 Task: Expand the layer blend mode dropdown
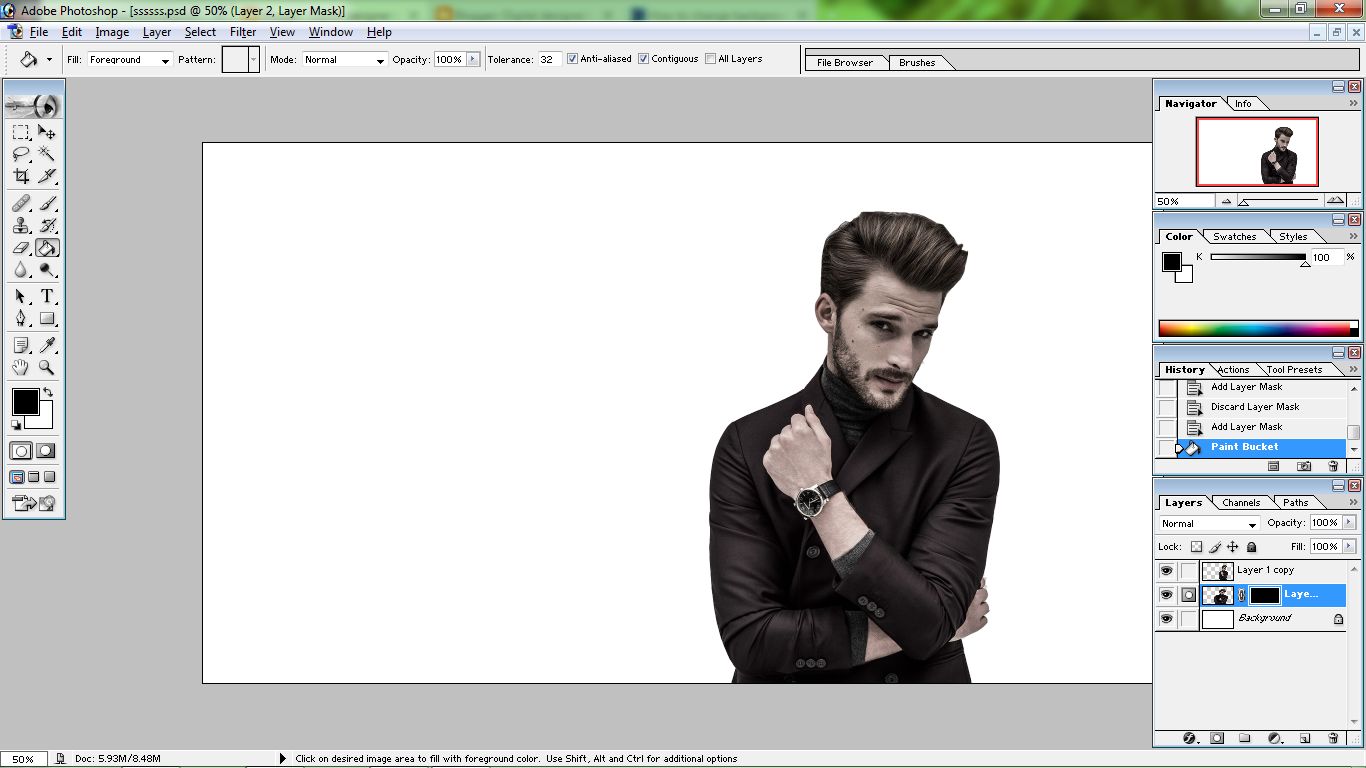pos(1208,523)
